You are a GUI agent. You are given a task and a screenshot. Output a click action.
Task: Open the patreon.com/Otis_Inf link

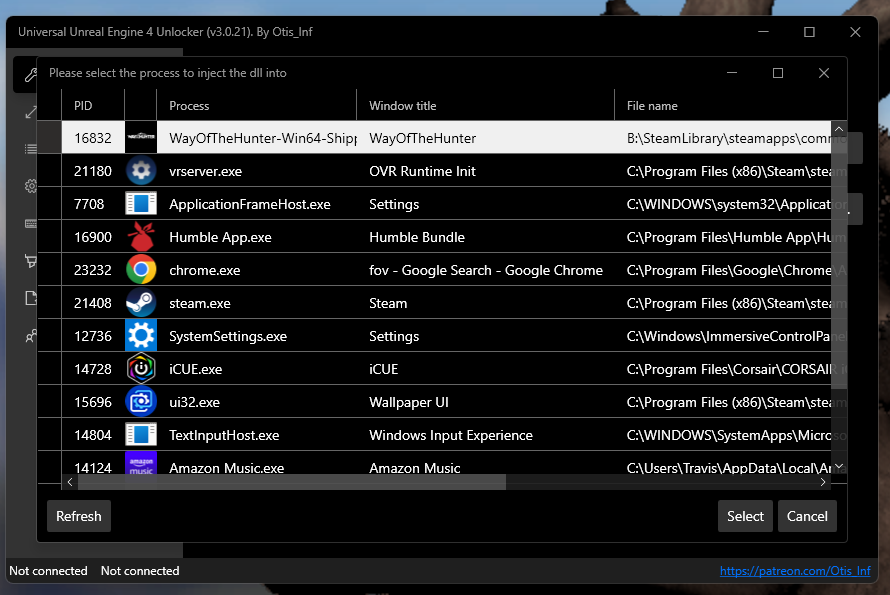[x=798, y=571]
